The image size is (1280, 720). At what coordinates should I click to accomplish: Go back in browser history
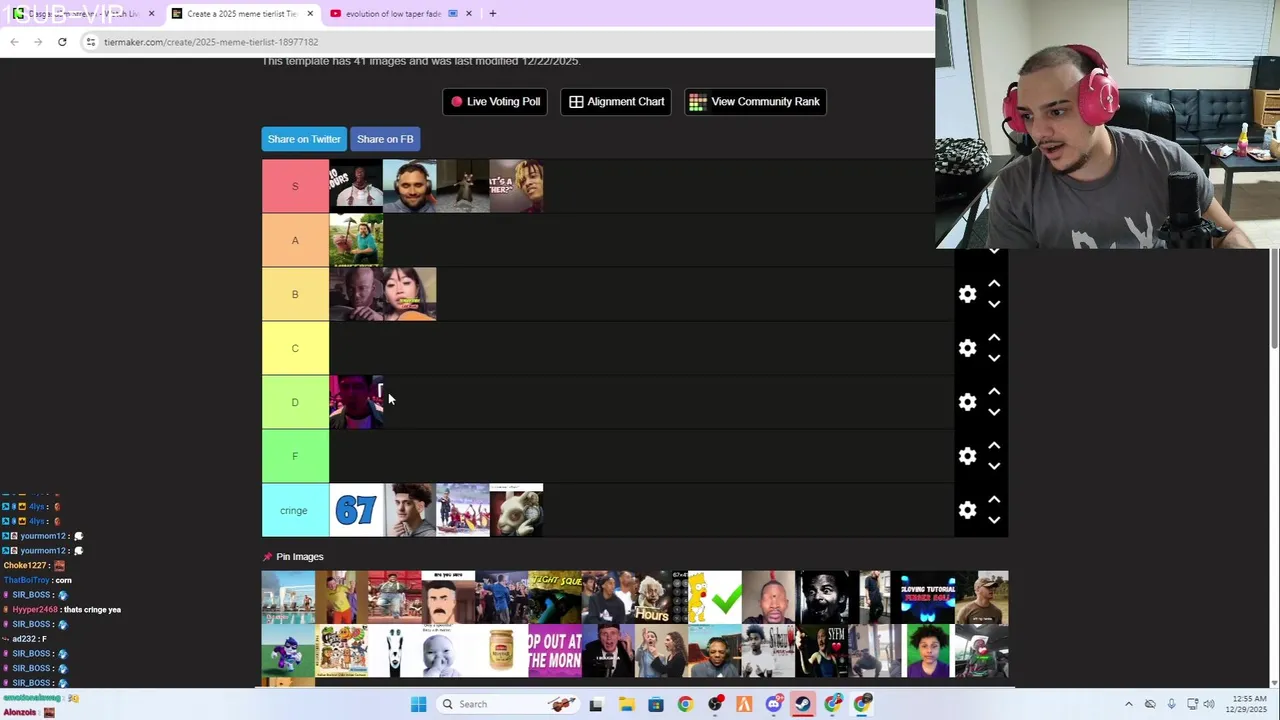[14, 42]
